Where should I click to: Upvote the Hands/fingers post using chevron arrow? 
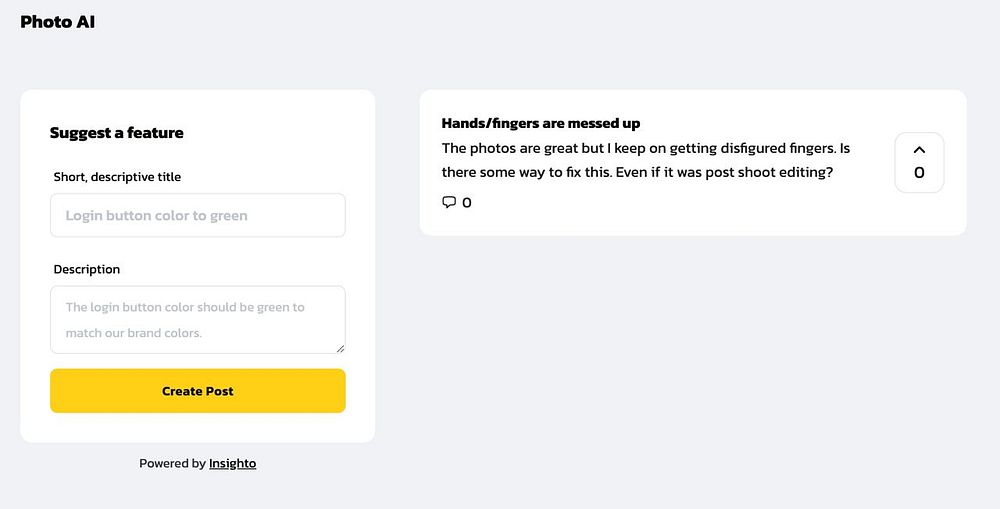coord(919,150)
